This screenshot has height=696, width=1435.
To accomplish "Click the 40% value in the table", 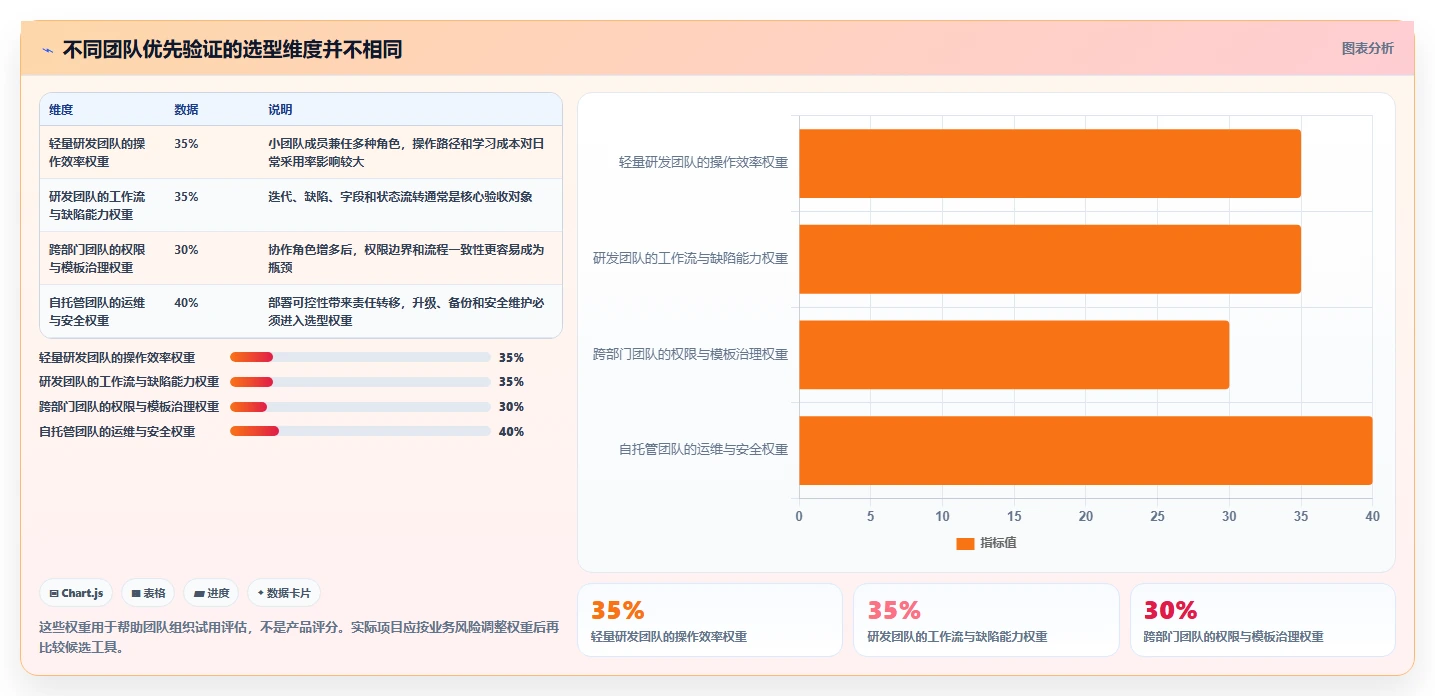I will (x=186, y=302).
